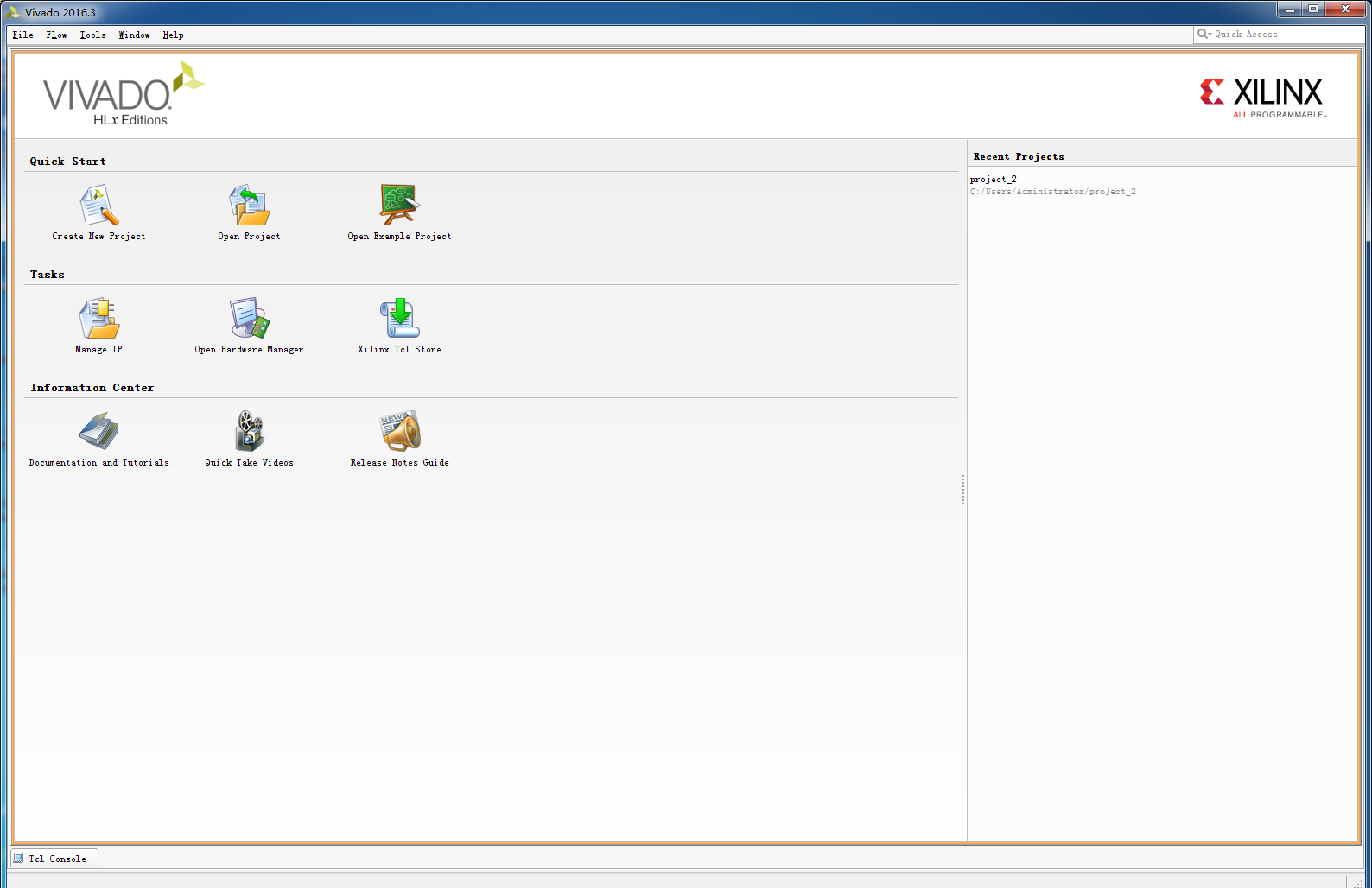Open Documentation and Tutorials icon
Image resolution: width=1372 pixels, height=888 pixels.
[x=98, y=432]
